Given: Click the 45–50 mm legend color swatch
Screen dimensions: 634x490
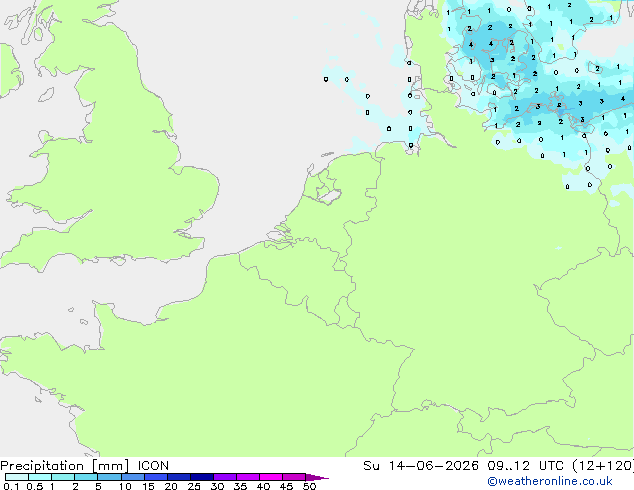Looking at the screenshot, I should [294, 477].
